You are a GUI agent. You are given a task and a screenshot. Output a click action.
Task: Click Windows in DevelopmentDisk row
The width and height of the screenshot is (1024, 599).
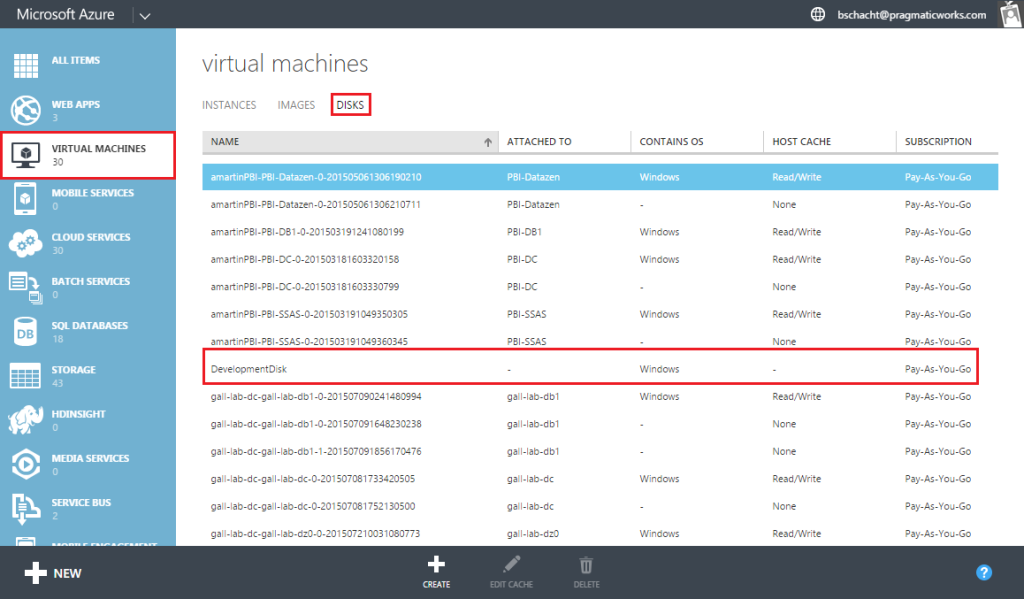(x=659, y=369)
